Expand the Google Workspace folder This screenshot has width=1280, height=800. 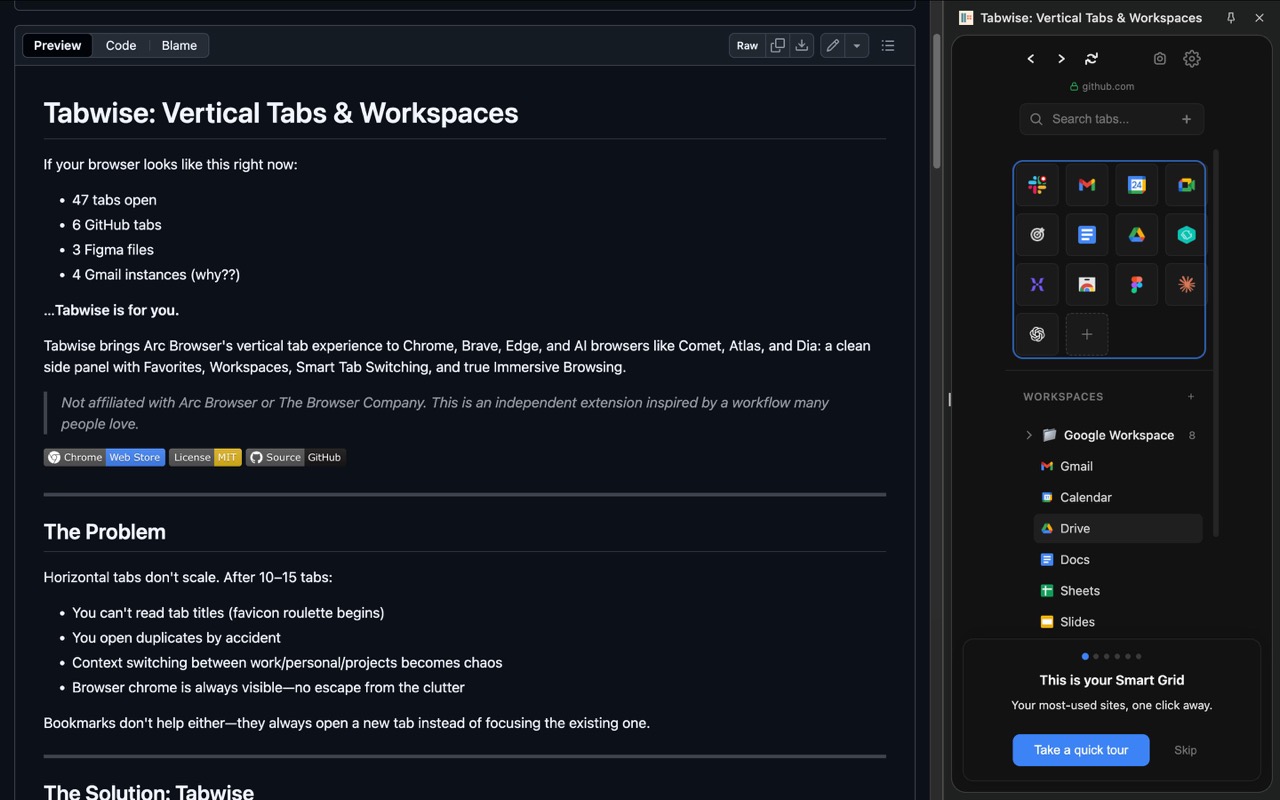[x=1029, y=435]
